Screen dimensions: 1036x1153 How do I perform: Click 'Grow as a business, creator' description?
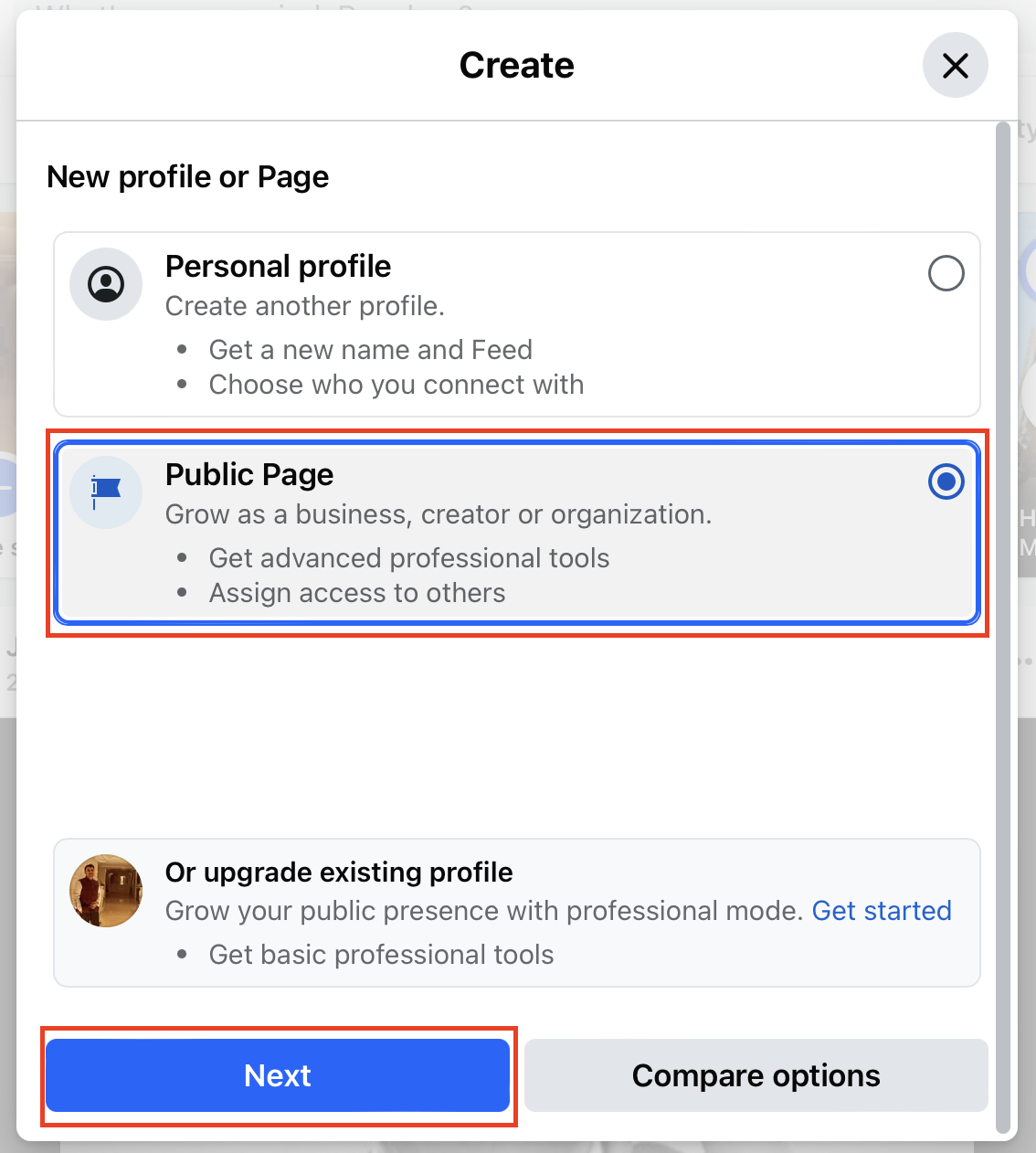339,514
